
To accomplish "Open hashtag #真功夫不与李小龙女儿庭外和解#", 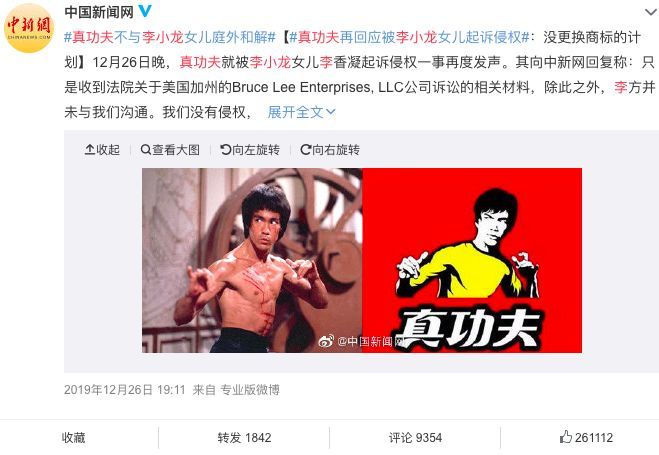I will point(170,37).
